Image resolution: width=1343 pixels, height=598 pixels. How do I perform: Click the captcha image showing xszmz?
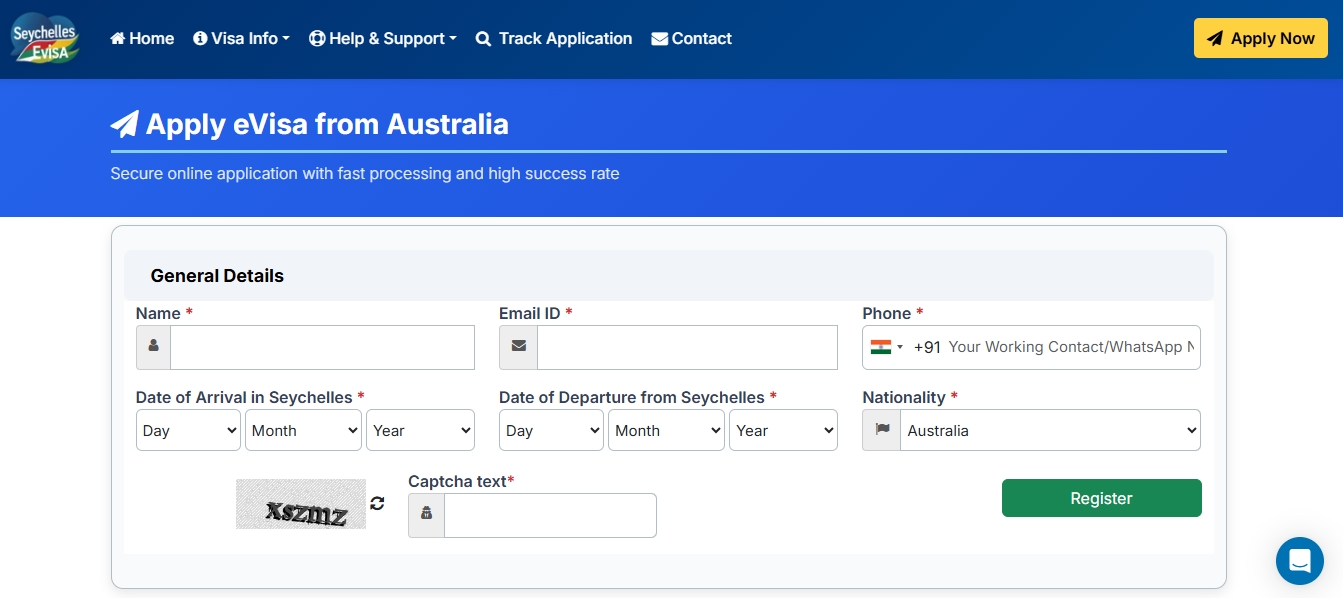[301, 504]
